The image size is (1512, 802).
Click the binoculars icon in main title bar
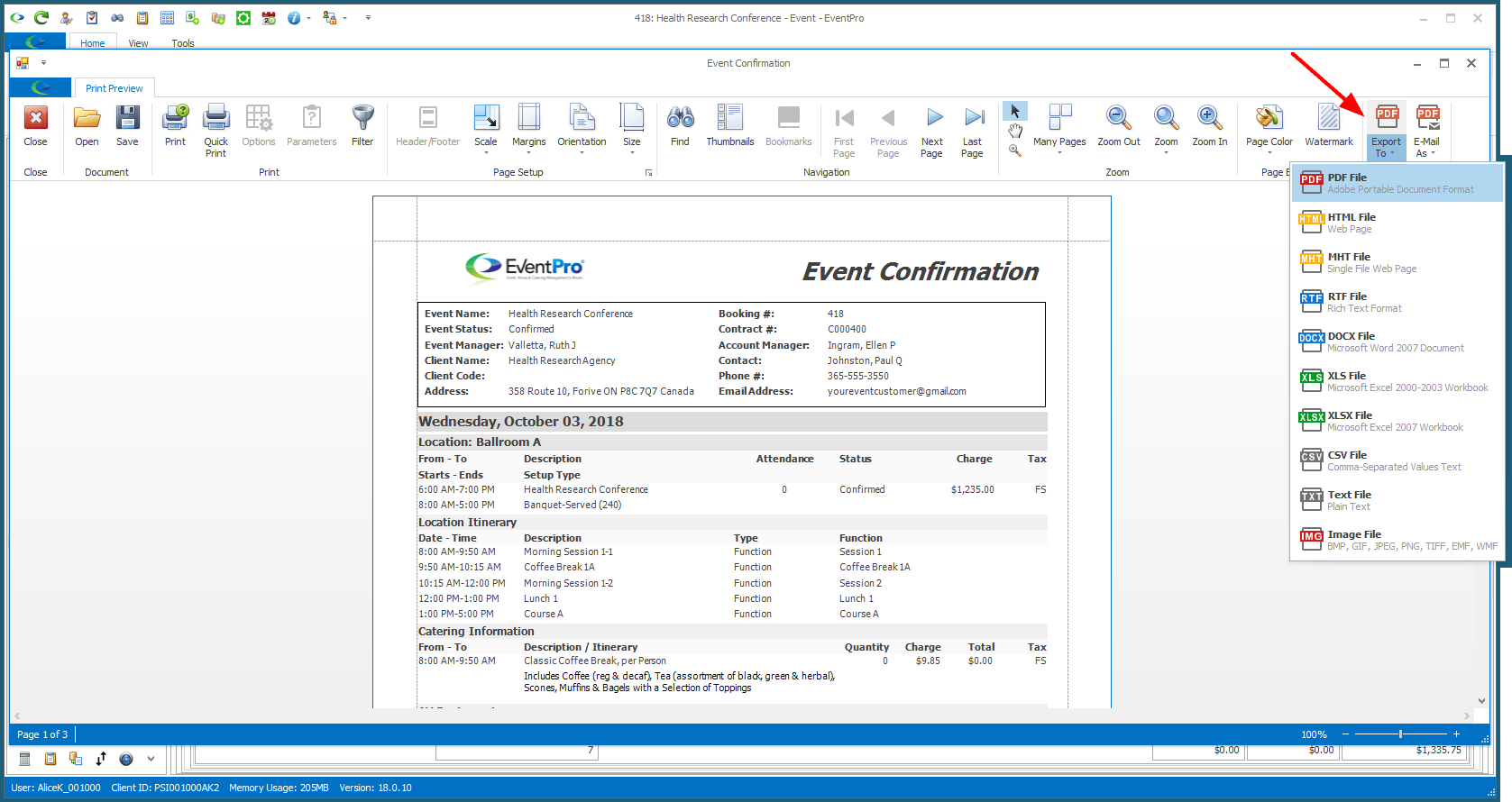click(117, 18)
